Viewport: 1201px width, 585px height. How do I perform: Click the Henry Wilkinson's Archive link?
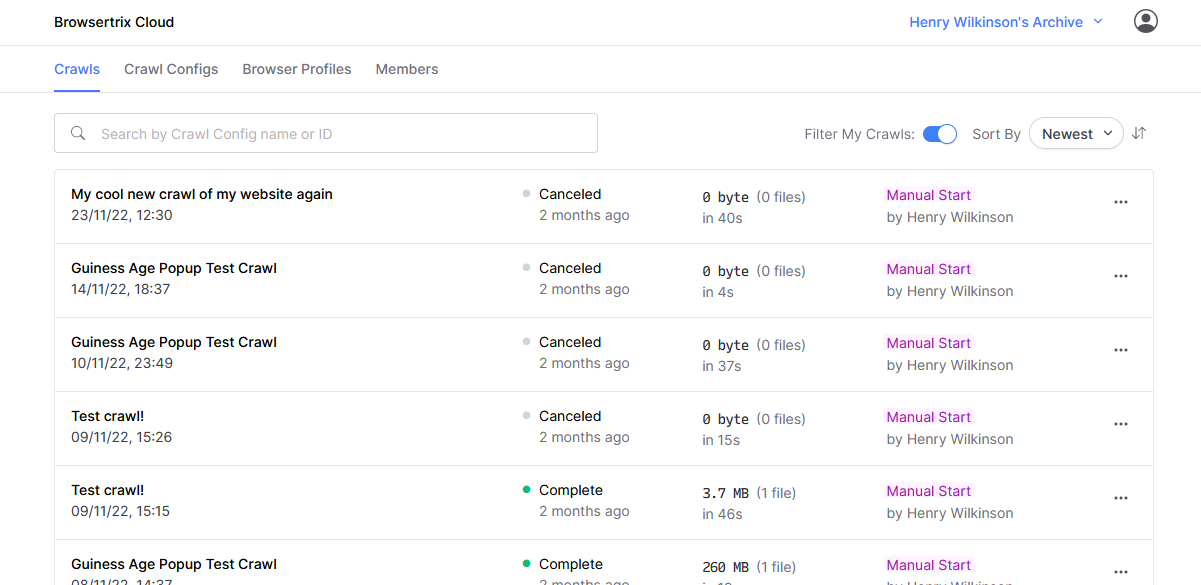pyautogui.click(x=995, y=21)
